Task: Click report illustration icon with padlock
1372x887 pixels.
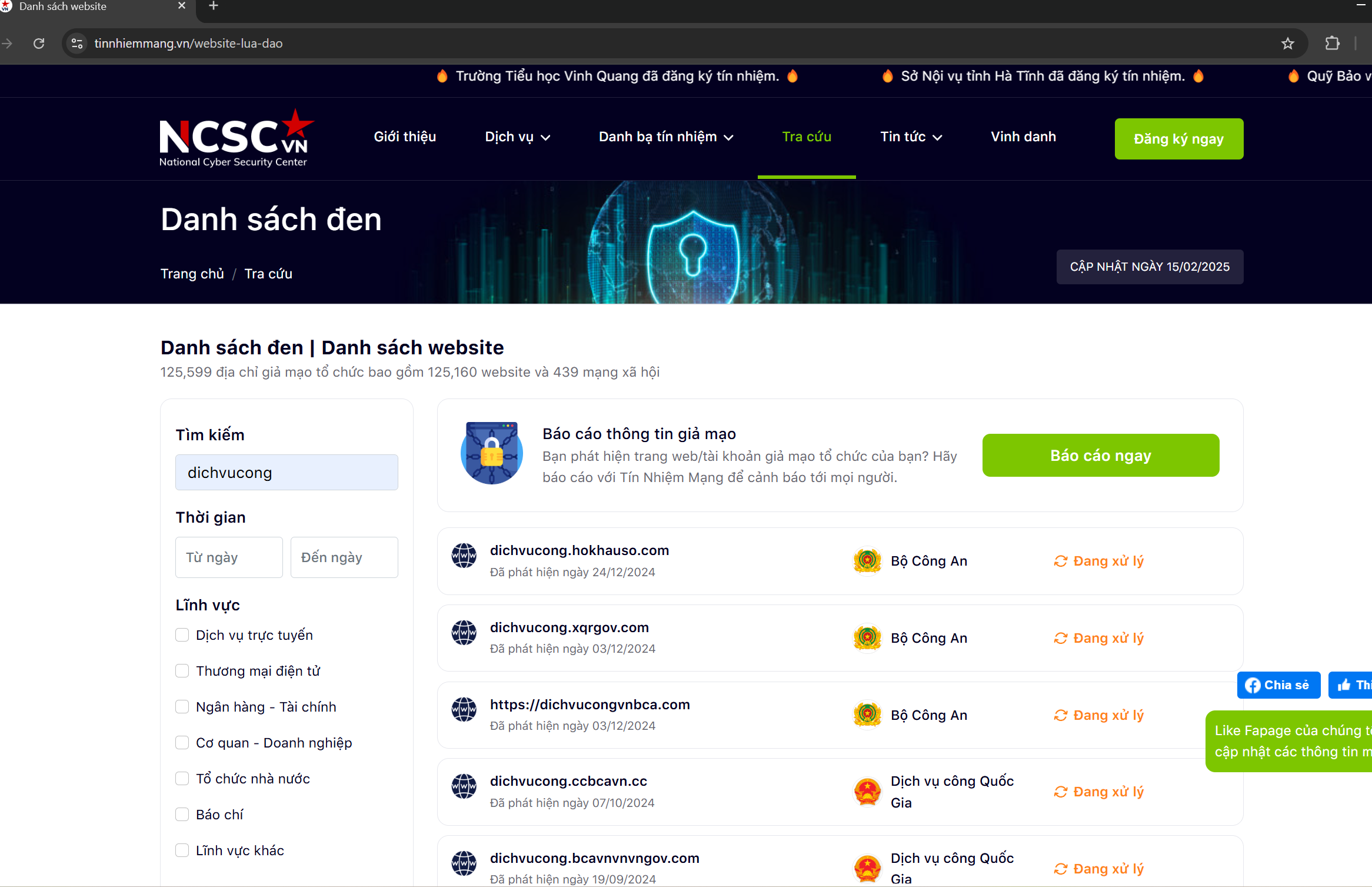Action: click(492, 454)
